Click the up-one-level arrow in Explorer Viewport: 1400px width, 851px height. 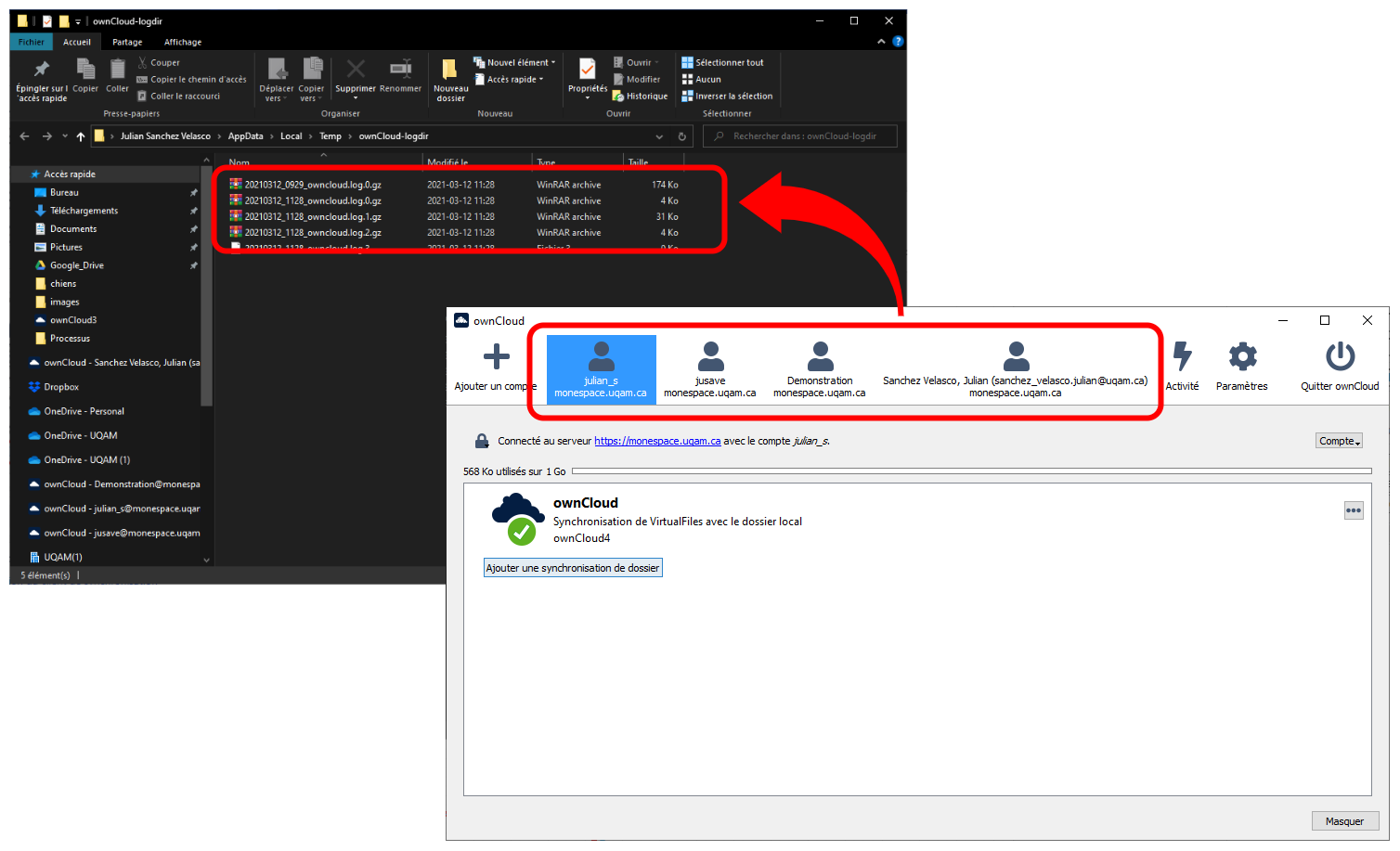click(x=81, y=136)
